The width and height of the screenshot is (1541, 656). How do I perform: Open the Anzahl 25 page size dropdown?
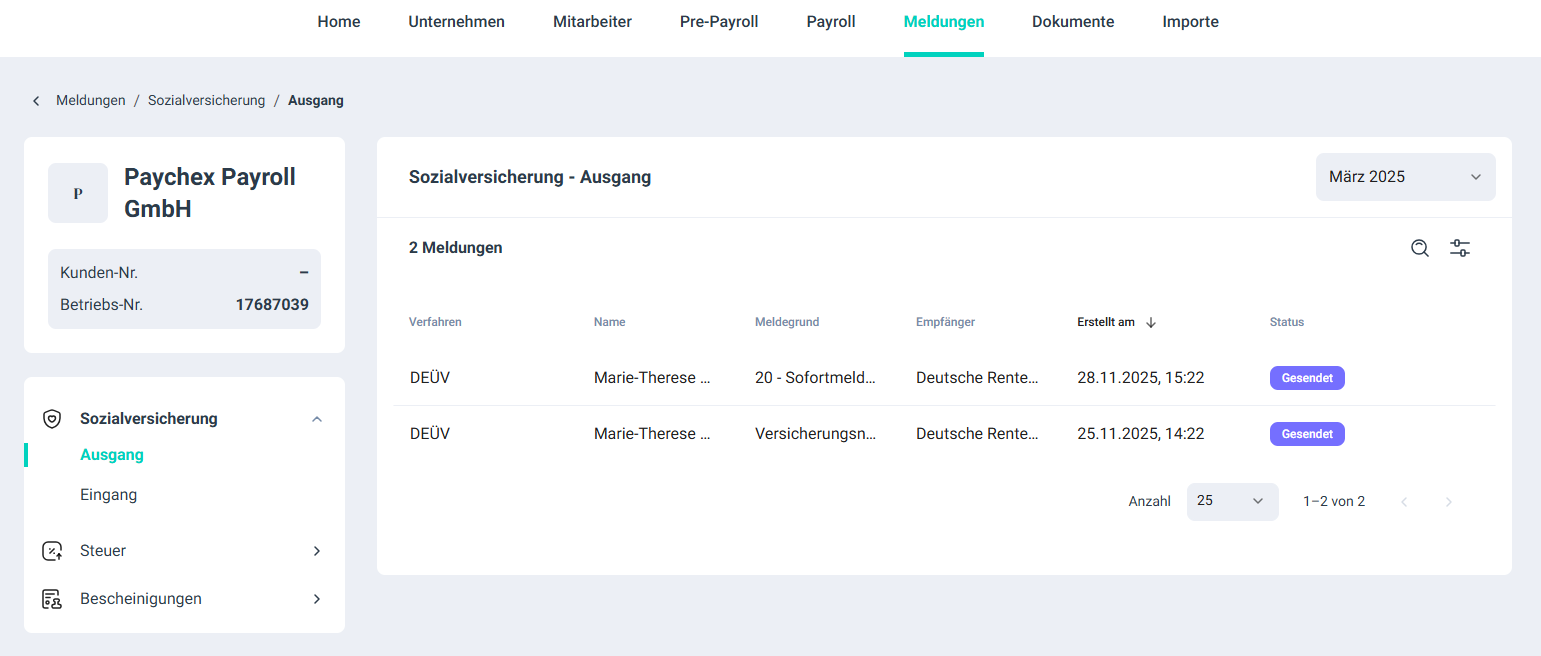click(1232, 501)
